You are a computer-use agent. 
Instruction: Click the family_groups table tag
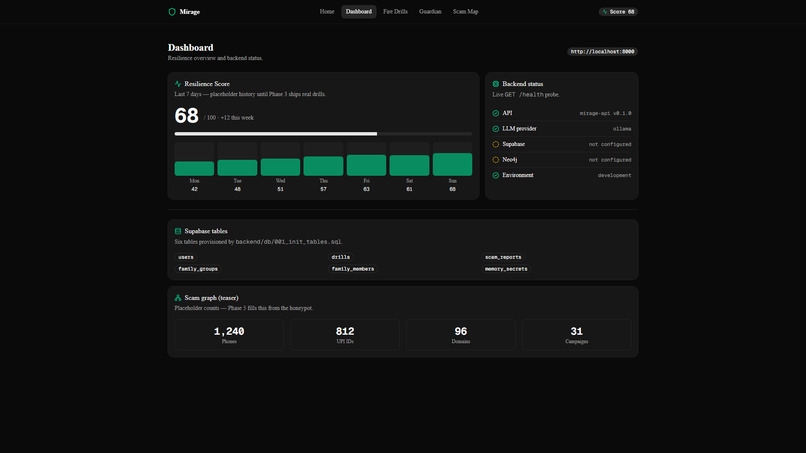[x=198, y=269]
